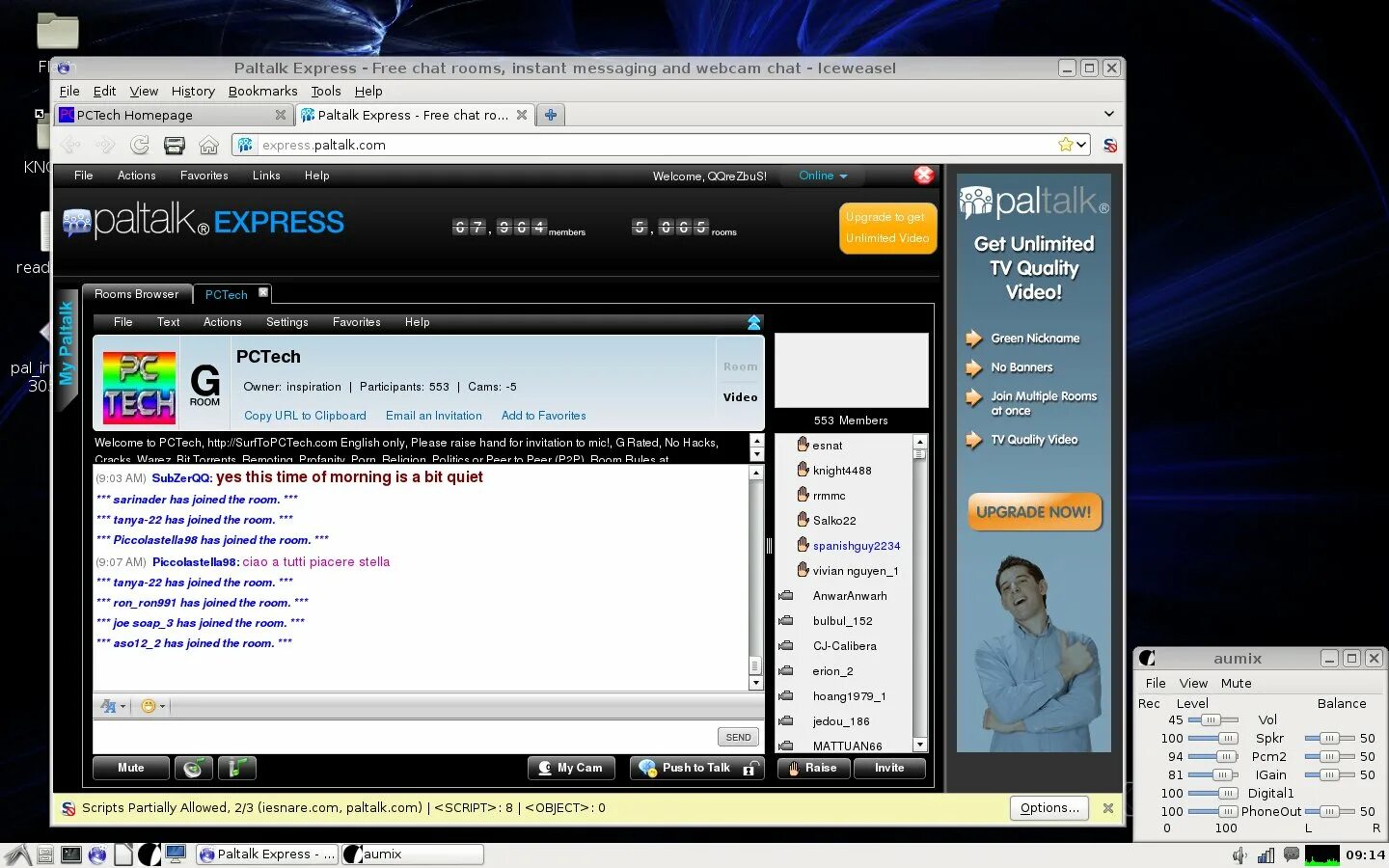Toggle the Mute button in chat room
Image resolution: width=1389 pixels, height=868 pixels.
[131, 768]
